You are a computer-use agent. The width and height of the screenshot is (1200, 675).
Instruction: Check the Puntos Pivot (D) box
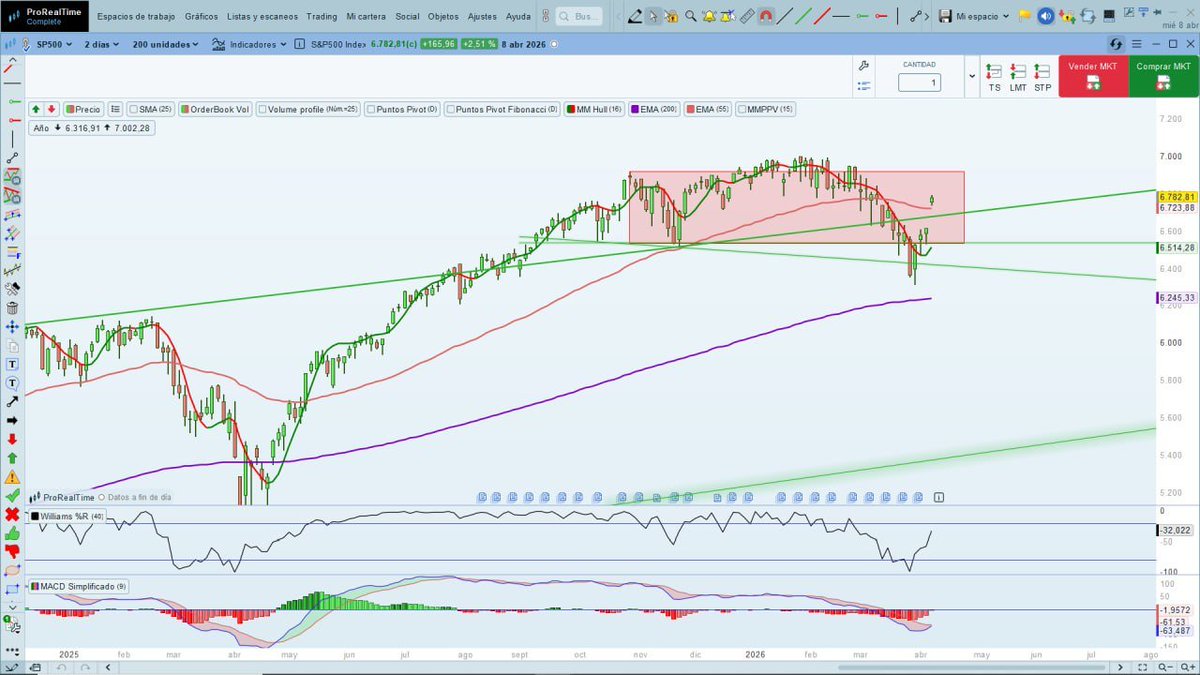point(370,109)
